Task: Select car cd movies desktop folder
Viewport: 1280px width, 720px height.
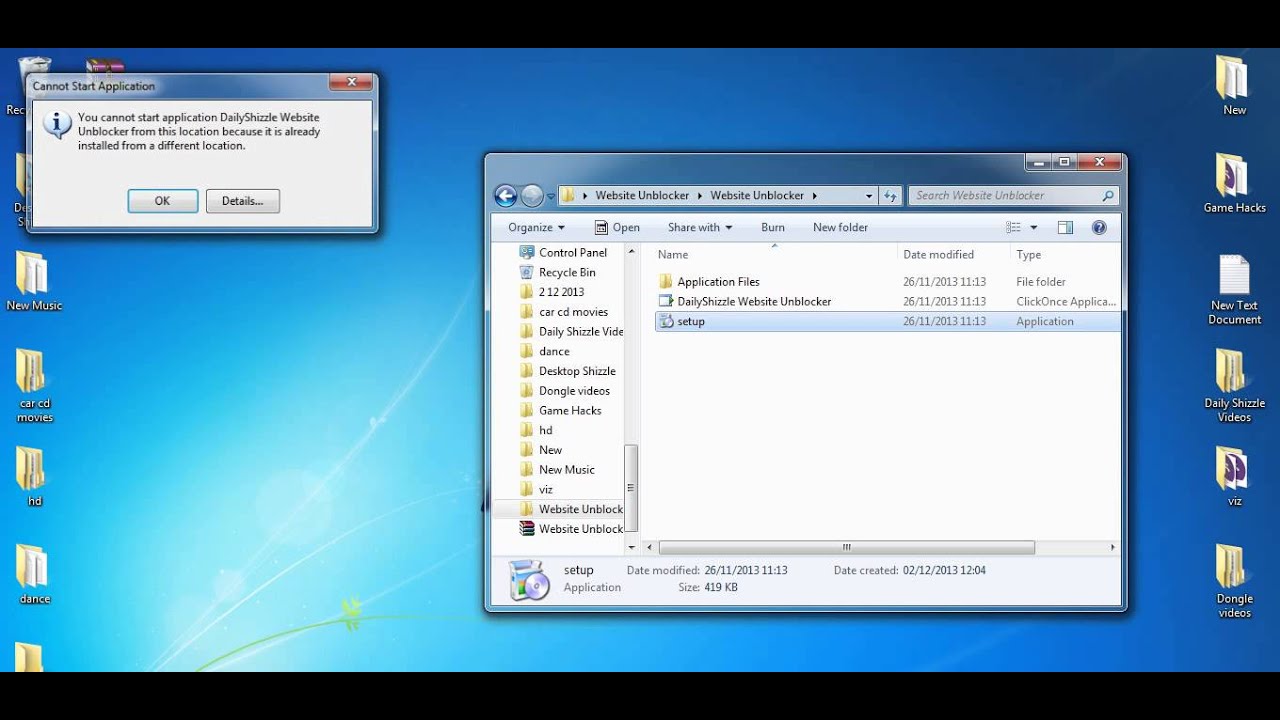Action: 34,386
